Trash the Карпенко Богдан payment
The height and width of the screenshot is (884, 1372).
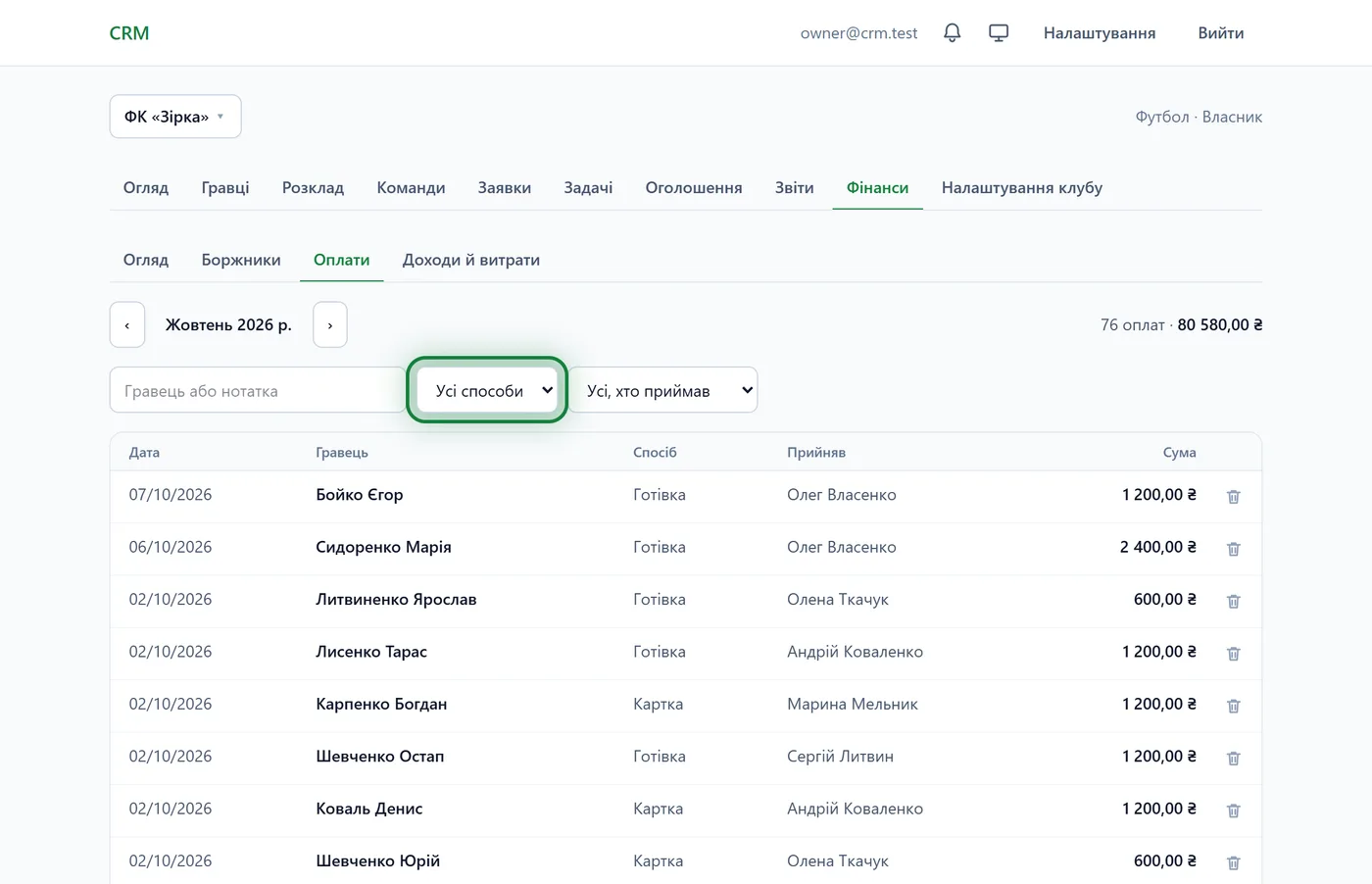pos(1234,706)
